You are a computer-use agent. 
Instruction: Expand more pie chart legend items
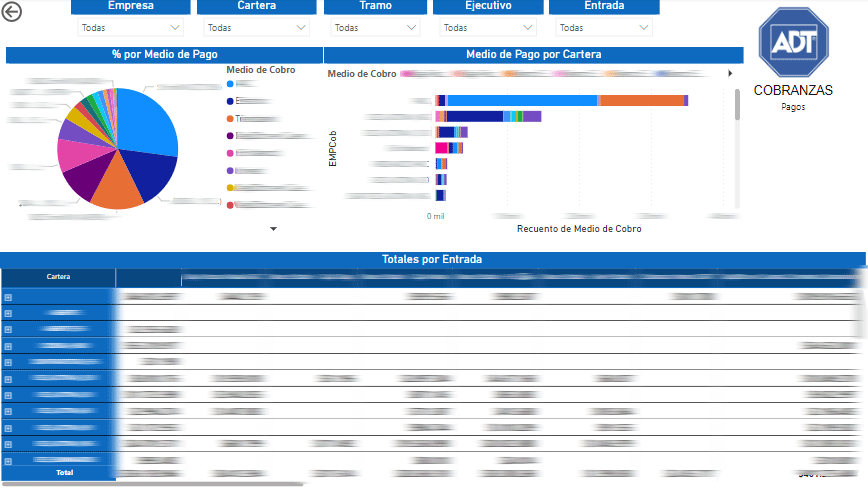pyautogui.click(x=273, y=229)
